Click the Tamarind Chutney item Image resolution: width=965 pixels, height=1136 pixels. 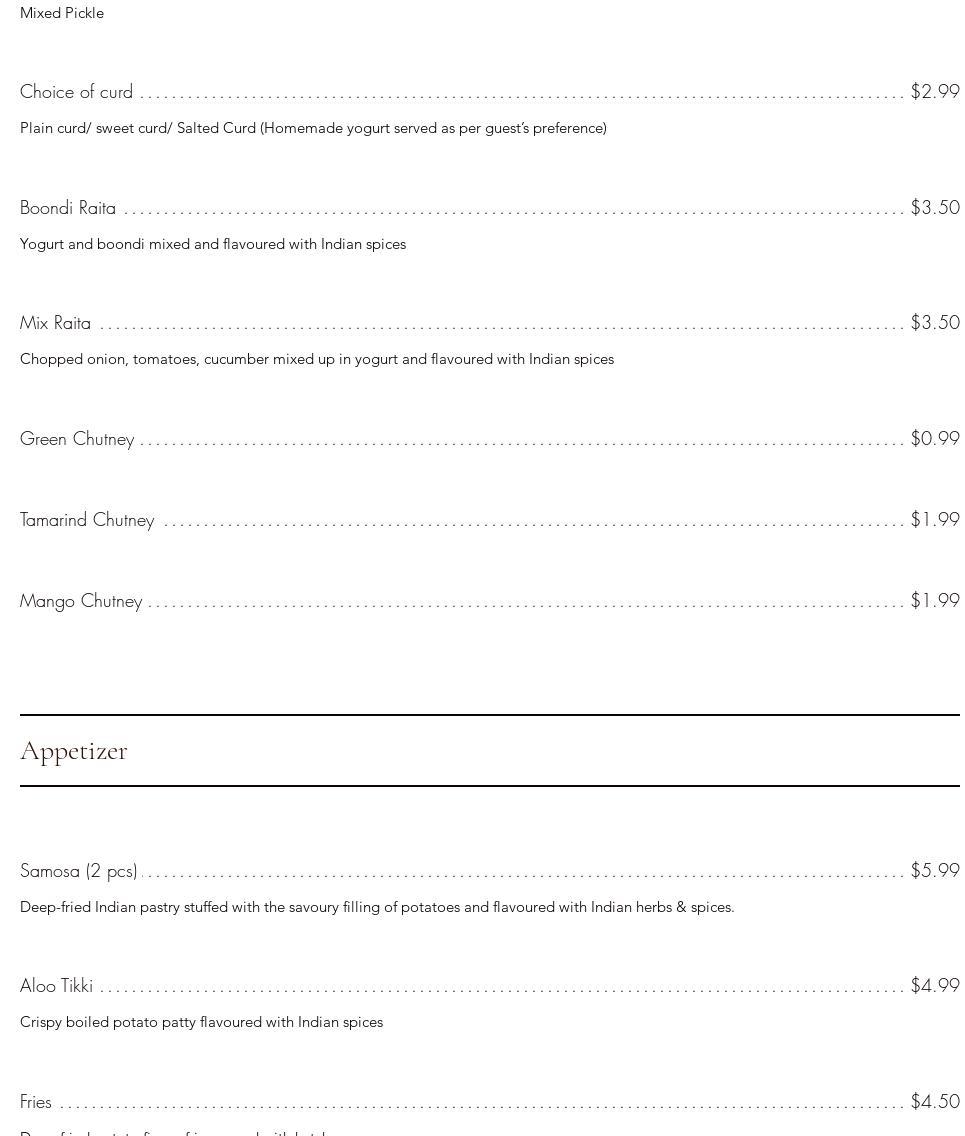tap(87, 520)
